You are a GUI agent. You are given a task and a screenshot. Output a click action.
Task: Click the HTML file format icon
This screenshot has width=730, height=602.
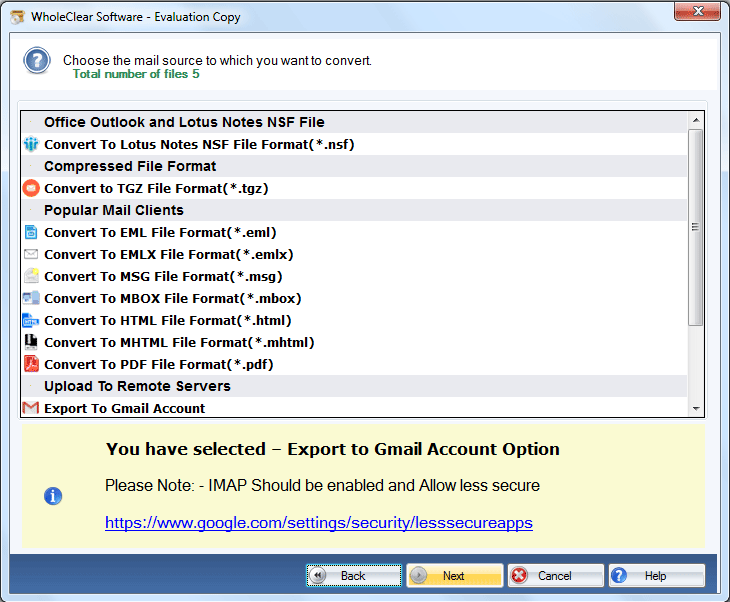tap(31, 320)
